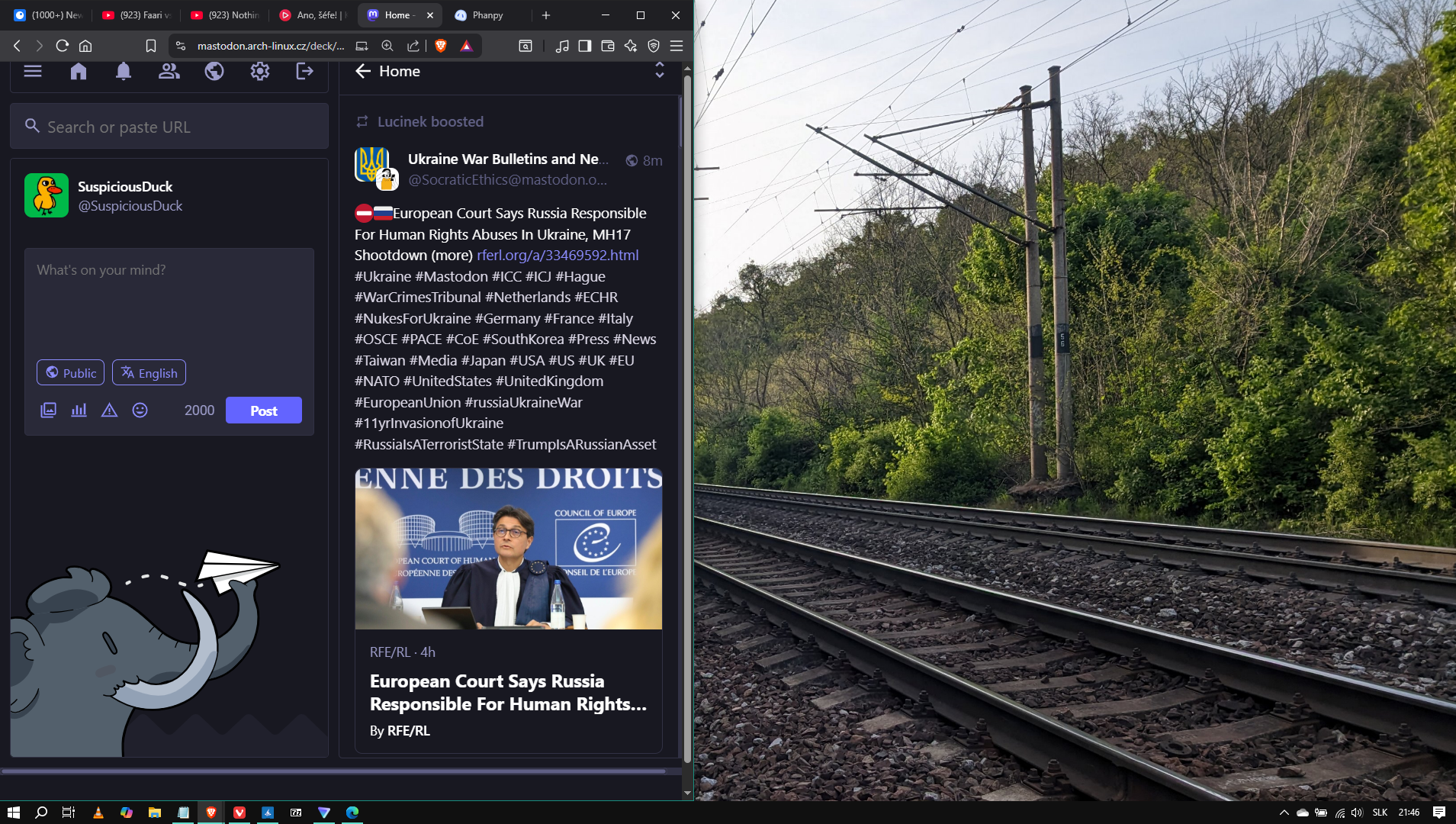The height and width of the screenshot is (824, 1456).
Task: Open the Public visibility dropdown
Action: coord(71,373)
